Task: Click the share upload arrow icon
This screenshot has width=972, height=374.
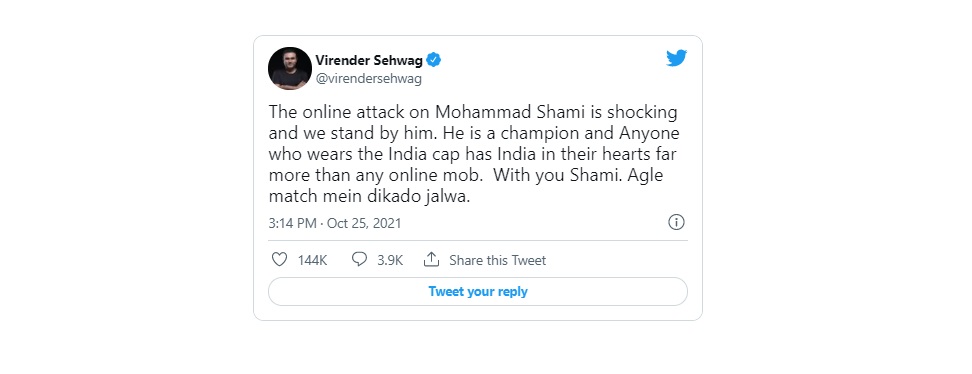Action: click(x=431, y=259)
